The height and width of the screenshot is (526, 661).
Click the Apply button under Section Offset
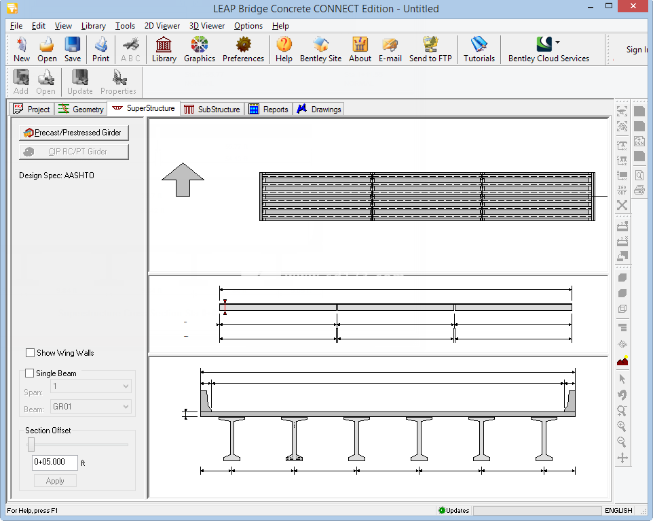tap(55, 480)
